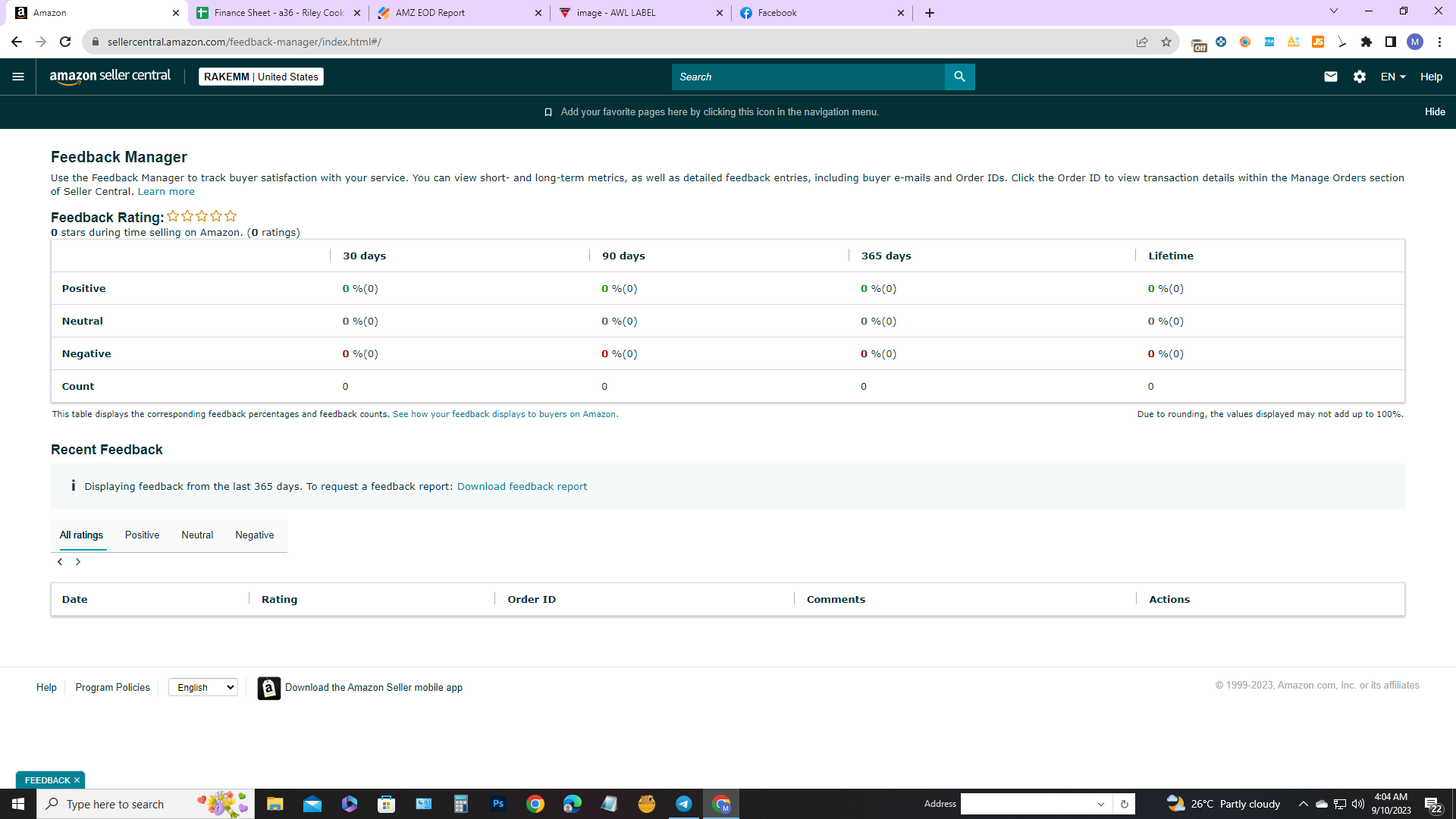Click the Amazon Seller app icon
This screenshot has height=819, width=1456.
coord(268,688)
